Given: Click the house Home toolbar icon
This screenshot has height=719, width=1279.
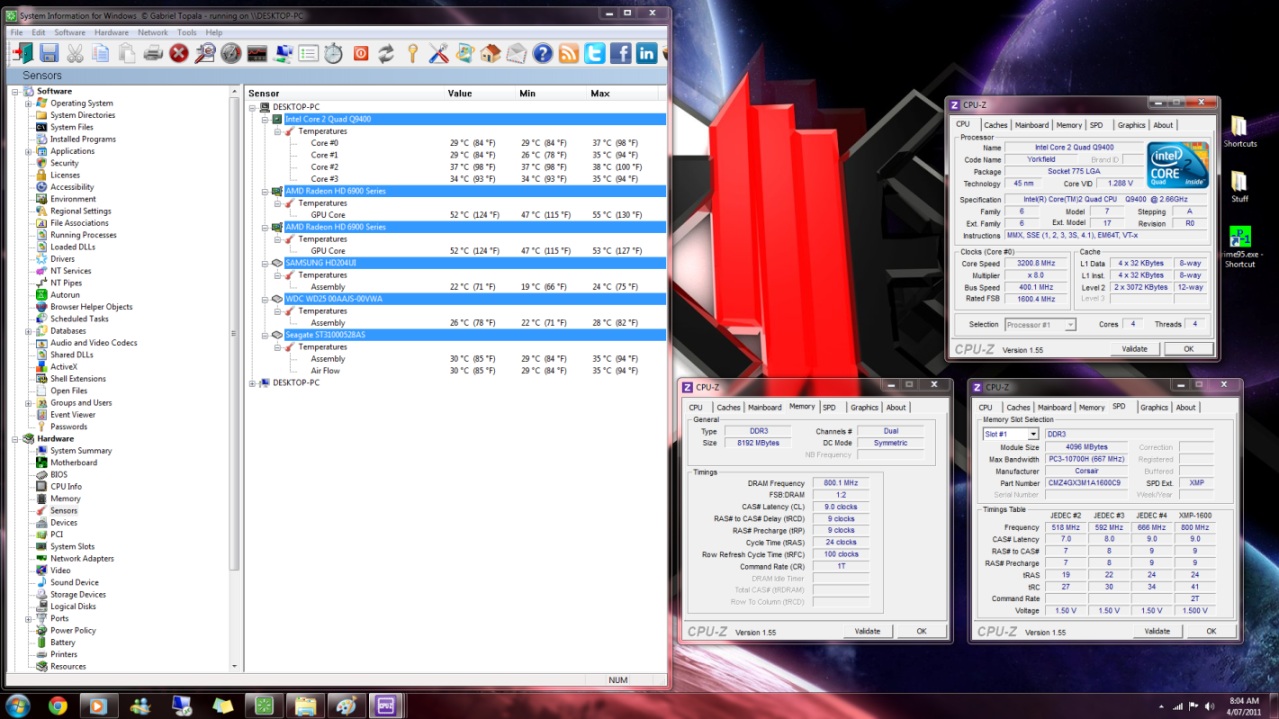Looking at the screenshot, I should pyautogui.click(x=490, y=53).
